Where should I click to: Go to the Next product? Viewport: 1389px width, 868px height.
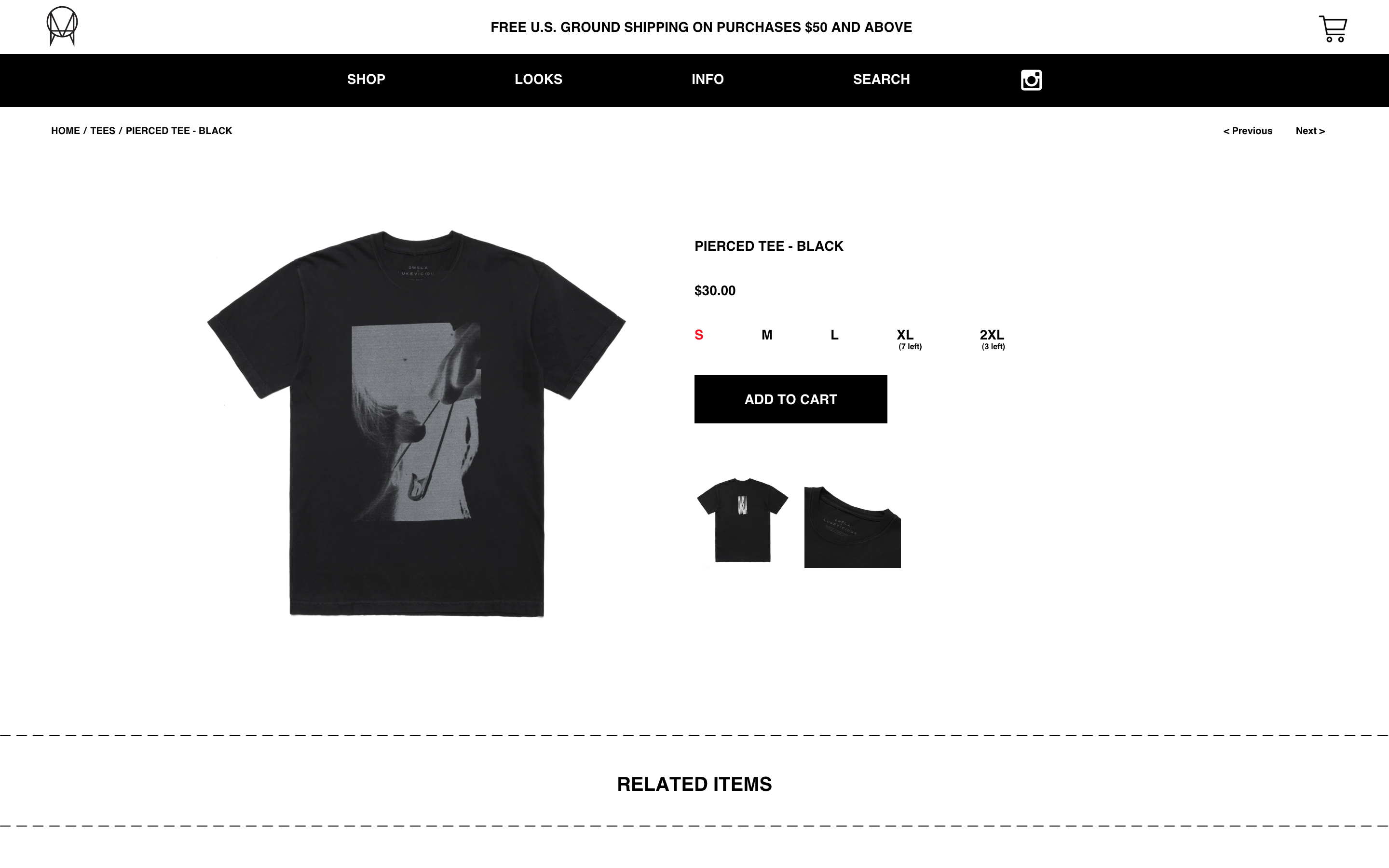[x=1310, y=131]
